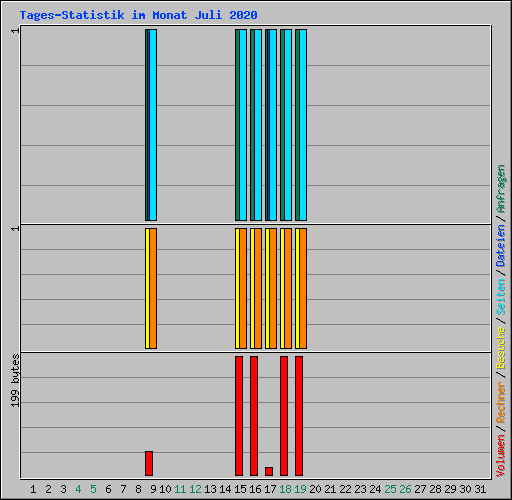Click the orange Rechner bar for day 9
The image size is (512, 500).
pos(153,288)
